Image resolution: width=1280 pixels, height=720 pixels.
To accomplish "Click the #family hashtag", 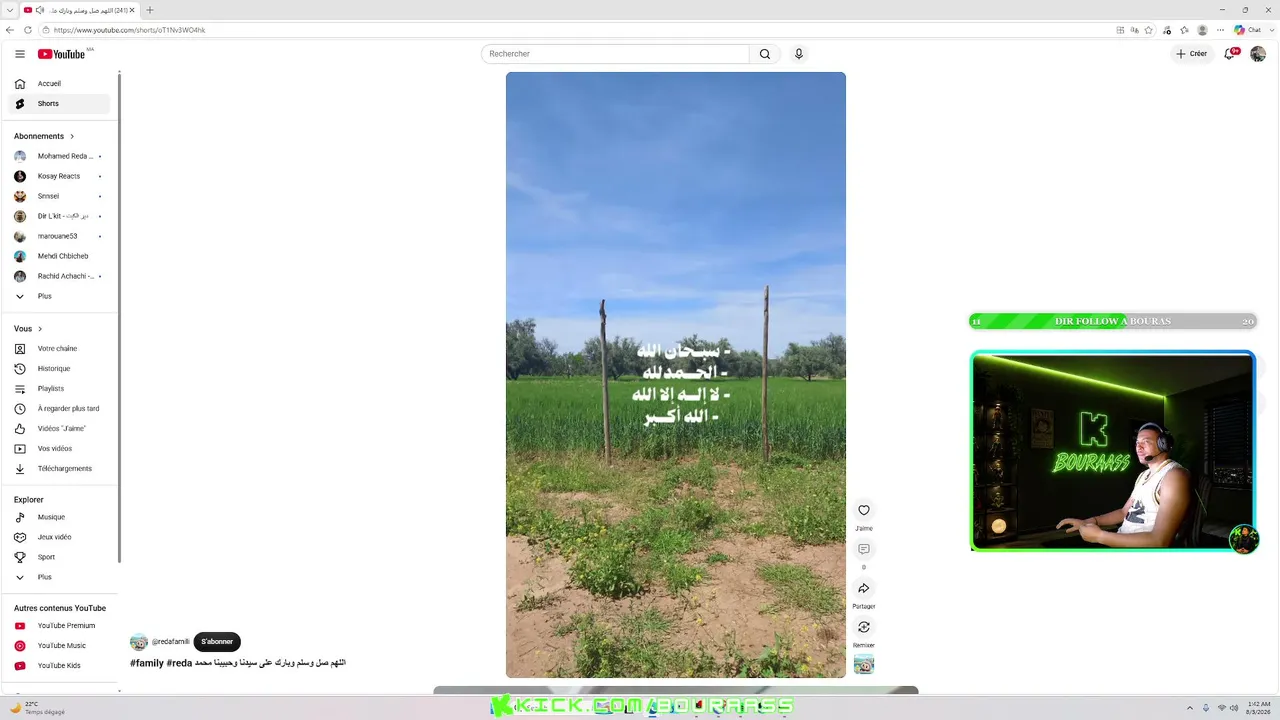I will pyautogui.click(x=147, y=663).
